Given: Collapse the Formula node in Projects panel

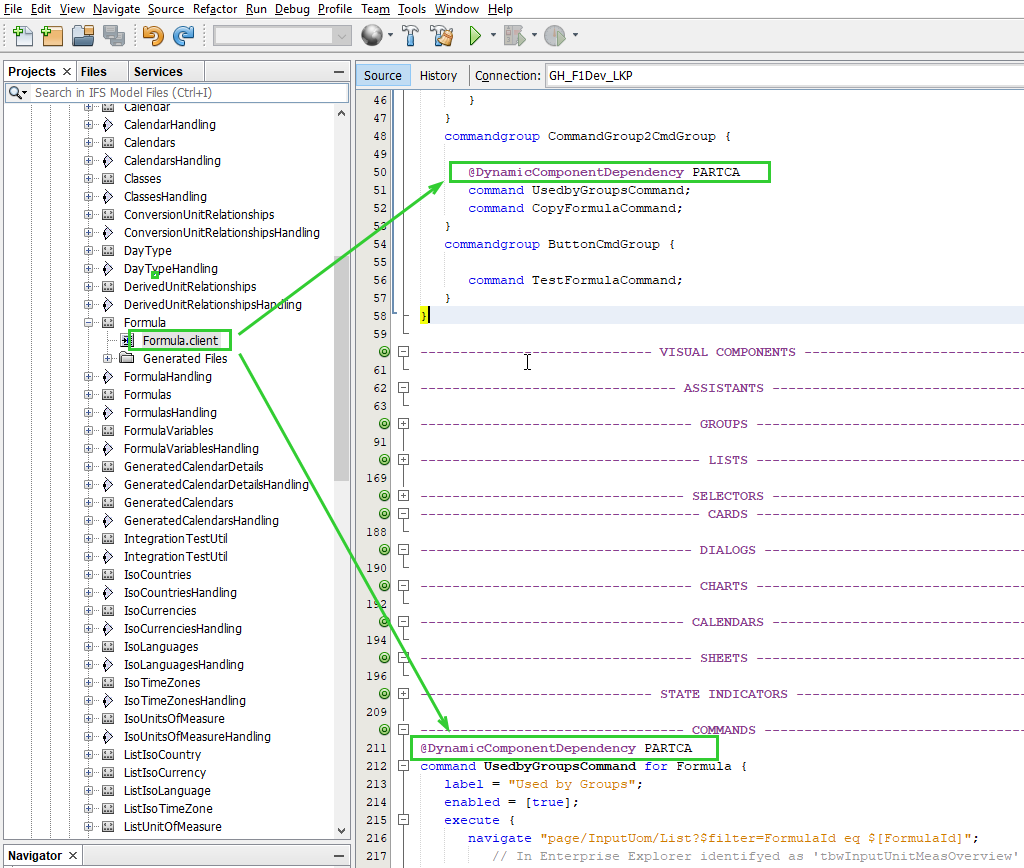Looking at the screenshot, I should coord(88,322).
